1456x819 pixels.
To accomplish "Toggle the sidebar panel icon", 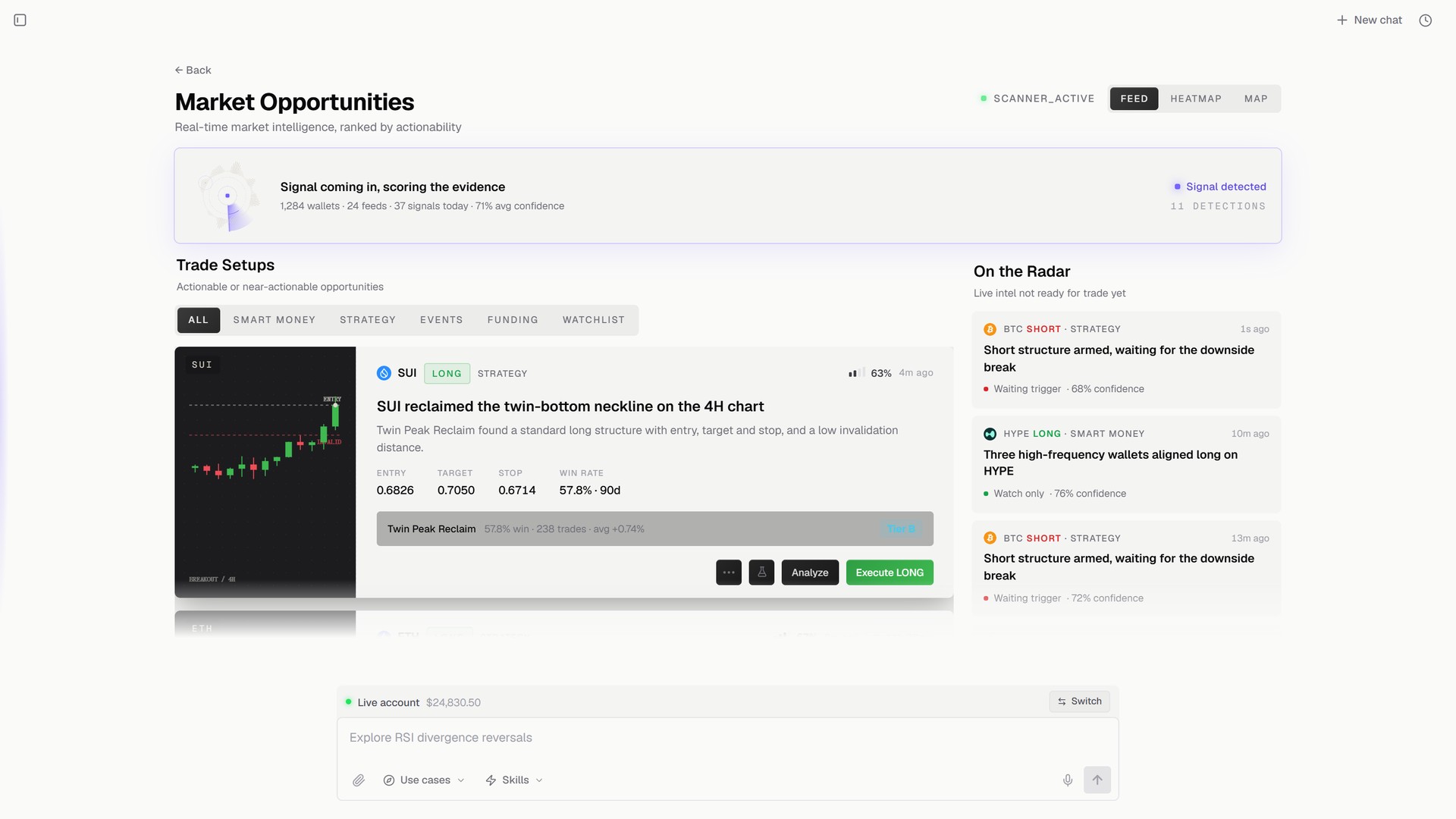I will tap(20, 20).
